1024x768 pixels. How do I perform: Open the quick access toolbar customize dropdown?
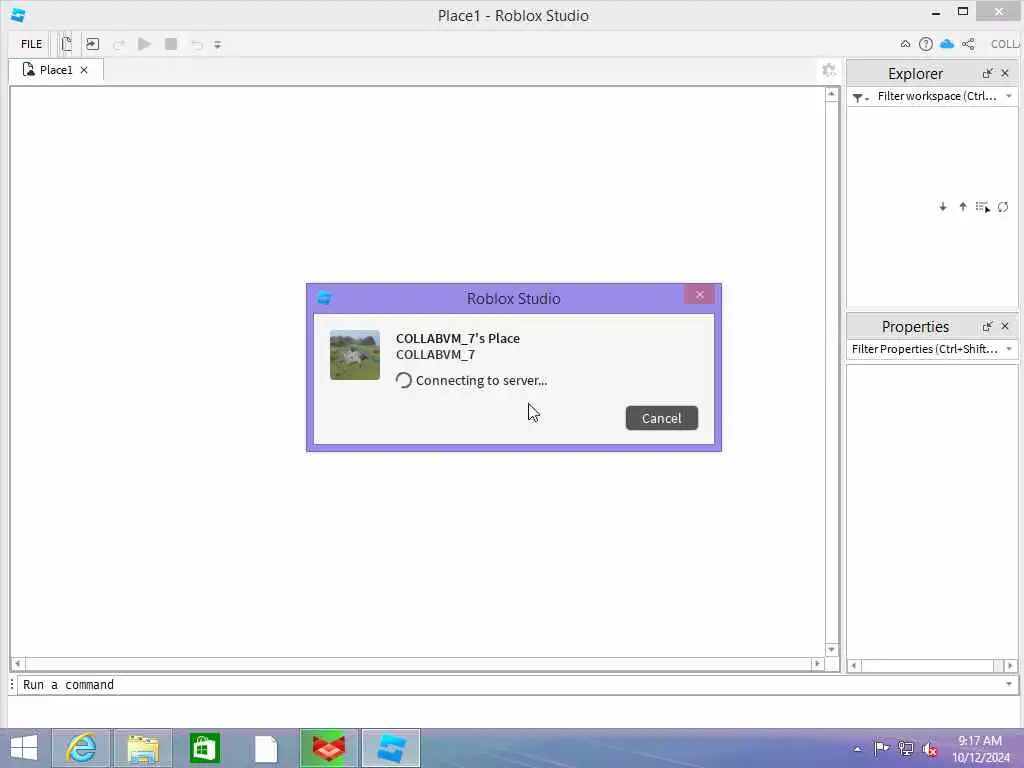point(218,44)
